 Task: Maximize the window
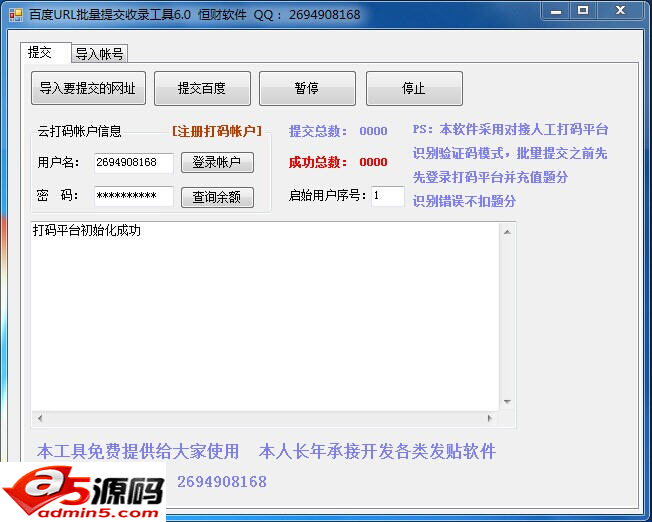click(583, 11)
